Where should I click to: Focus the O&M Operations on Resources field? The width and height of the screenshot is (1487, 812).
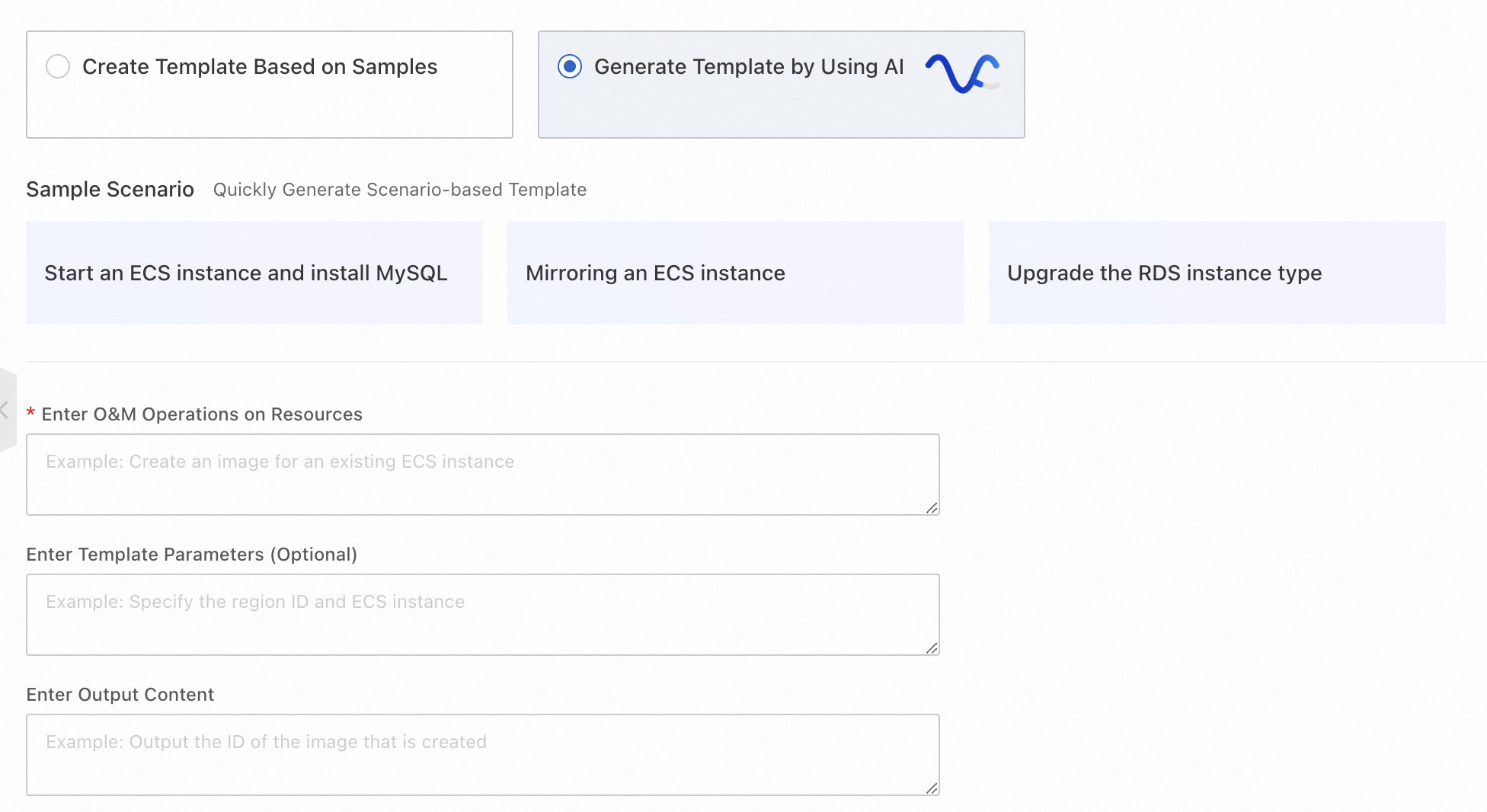pos(483,475)
